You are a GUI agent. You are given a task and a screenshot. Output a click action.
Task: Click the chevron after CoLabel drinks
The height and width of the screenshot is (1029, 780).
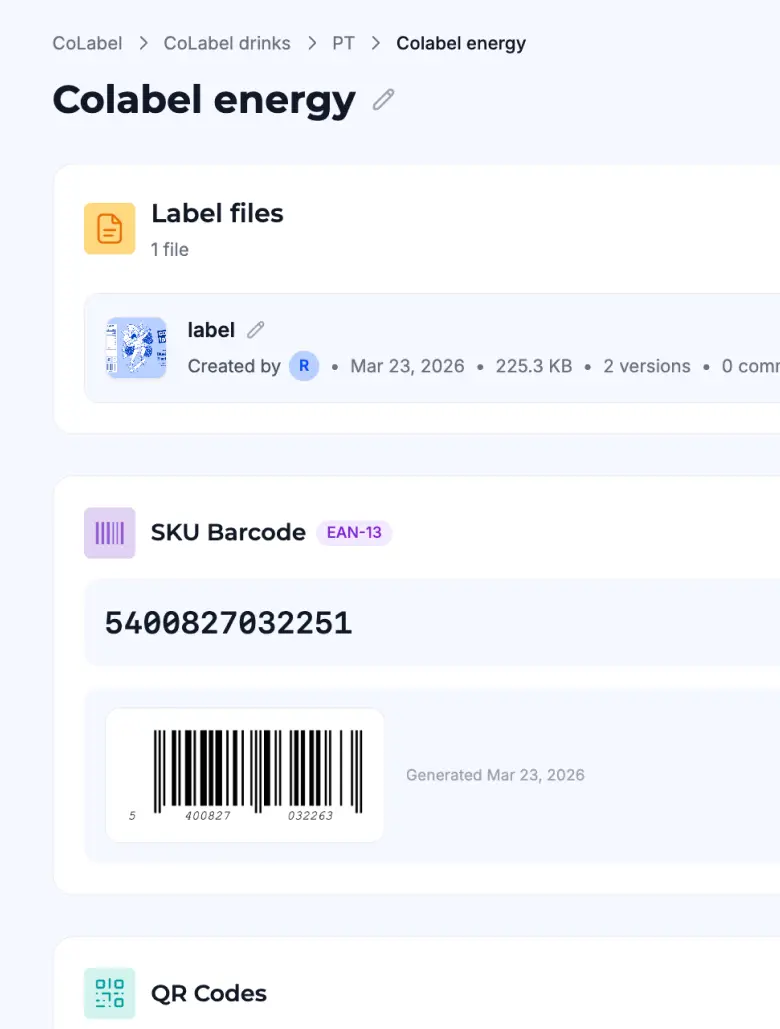click(312, 43)
